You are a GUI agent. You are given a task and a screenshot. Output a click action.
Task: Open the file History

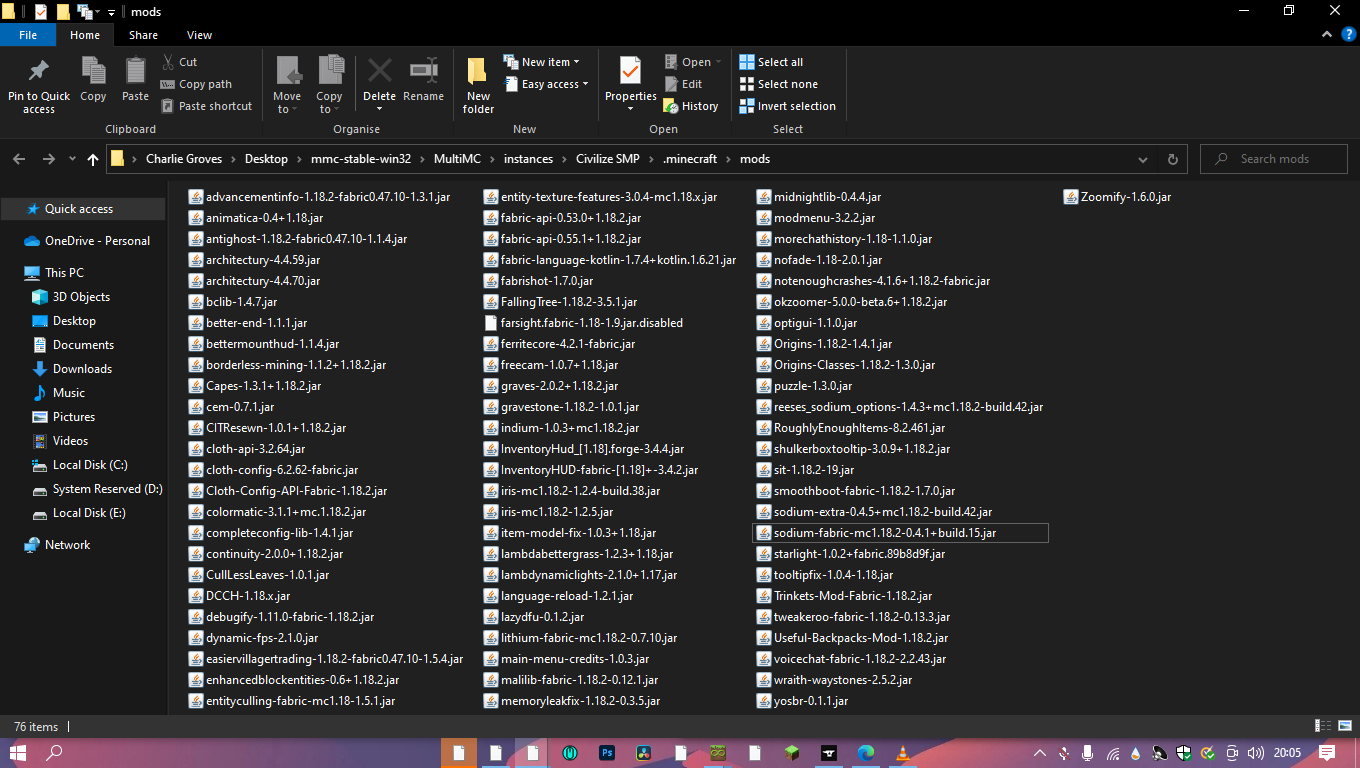tap(691, 106)
